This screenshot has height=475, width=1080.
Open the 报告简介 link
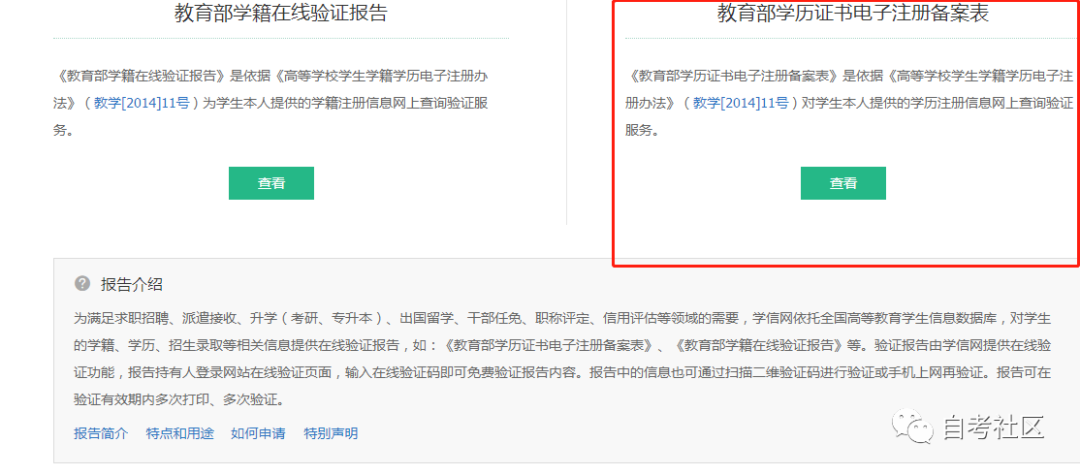101,433
